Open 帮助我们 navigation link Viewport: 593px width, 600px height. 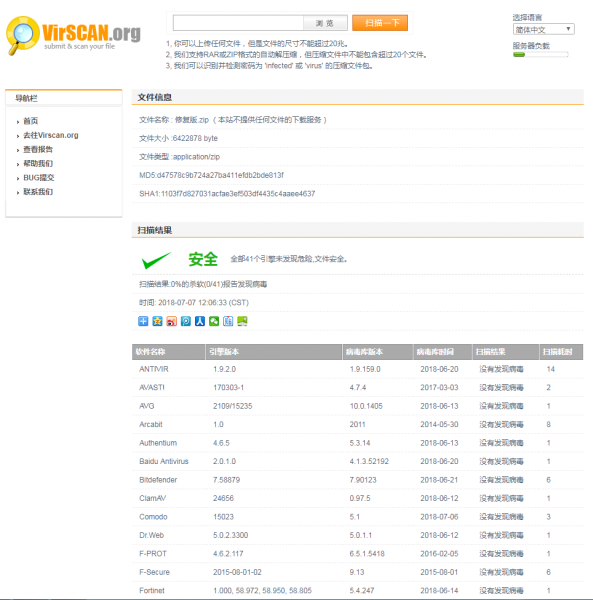click(x=38, y=164)
